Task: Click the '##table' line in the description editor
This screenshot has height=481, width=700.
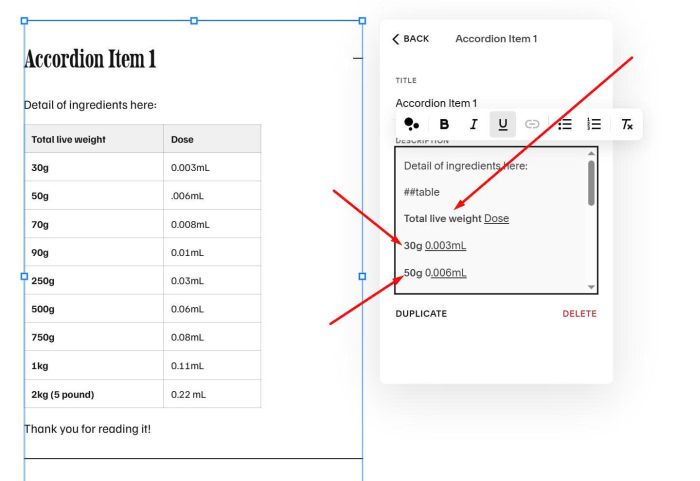Action: [x=423, y=192]
